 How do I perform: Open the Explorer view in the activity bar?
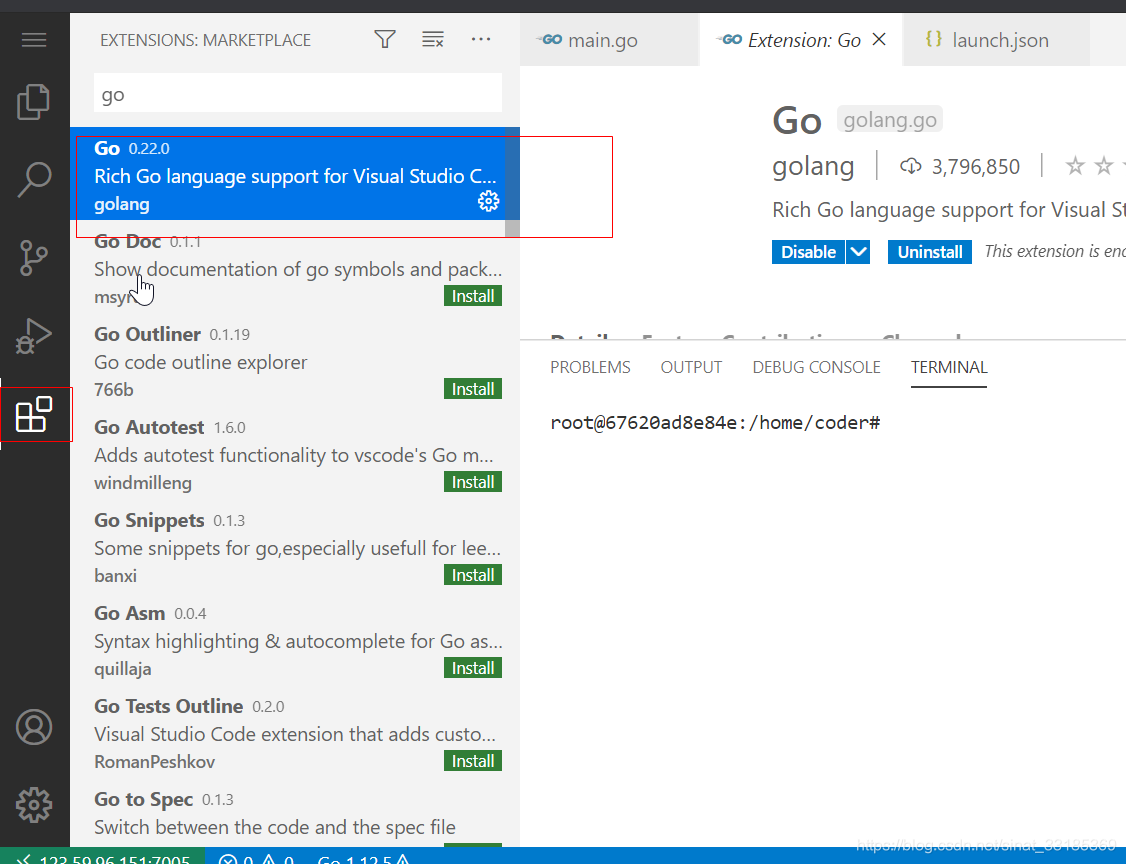(34, 102)
